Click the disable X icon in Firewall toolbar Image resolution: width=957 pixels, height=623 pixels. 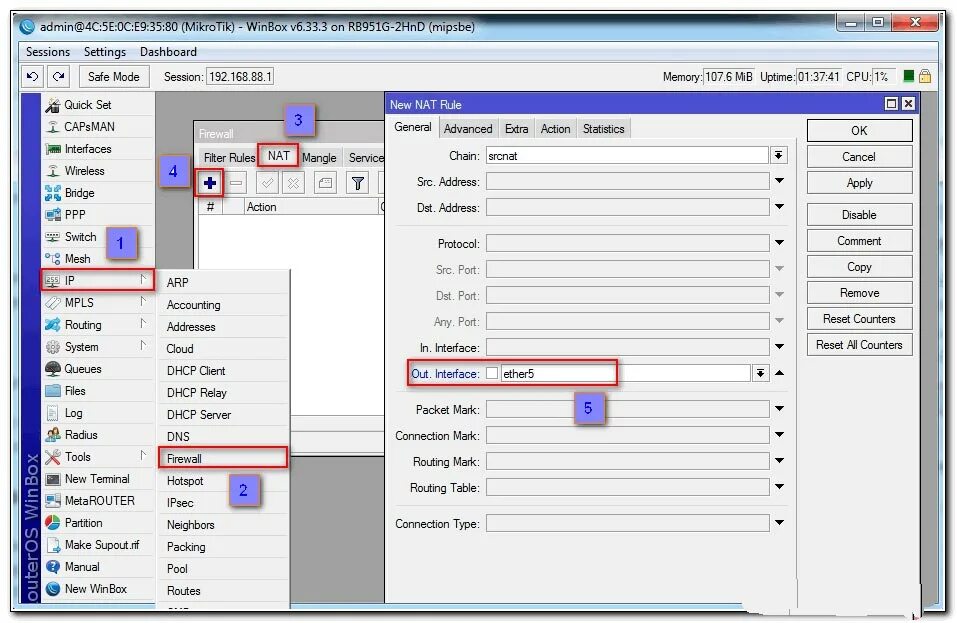tap(294, 182)
